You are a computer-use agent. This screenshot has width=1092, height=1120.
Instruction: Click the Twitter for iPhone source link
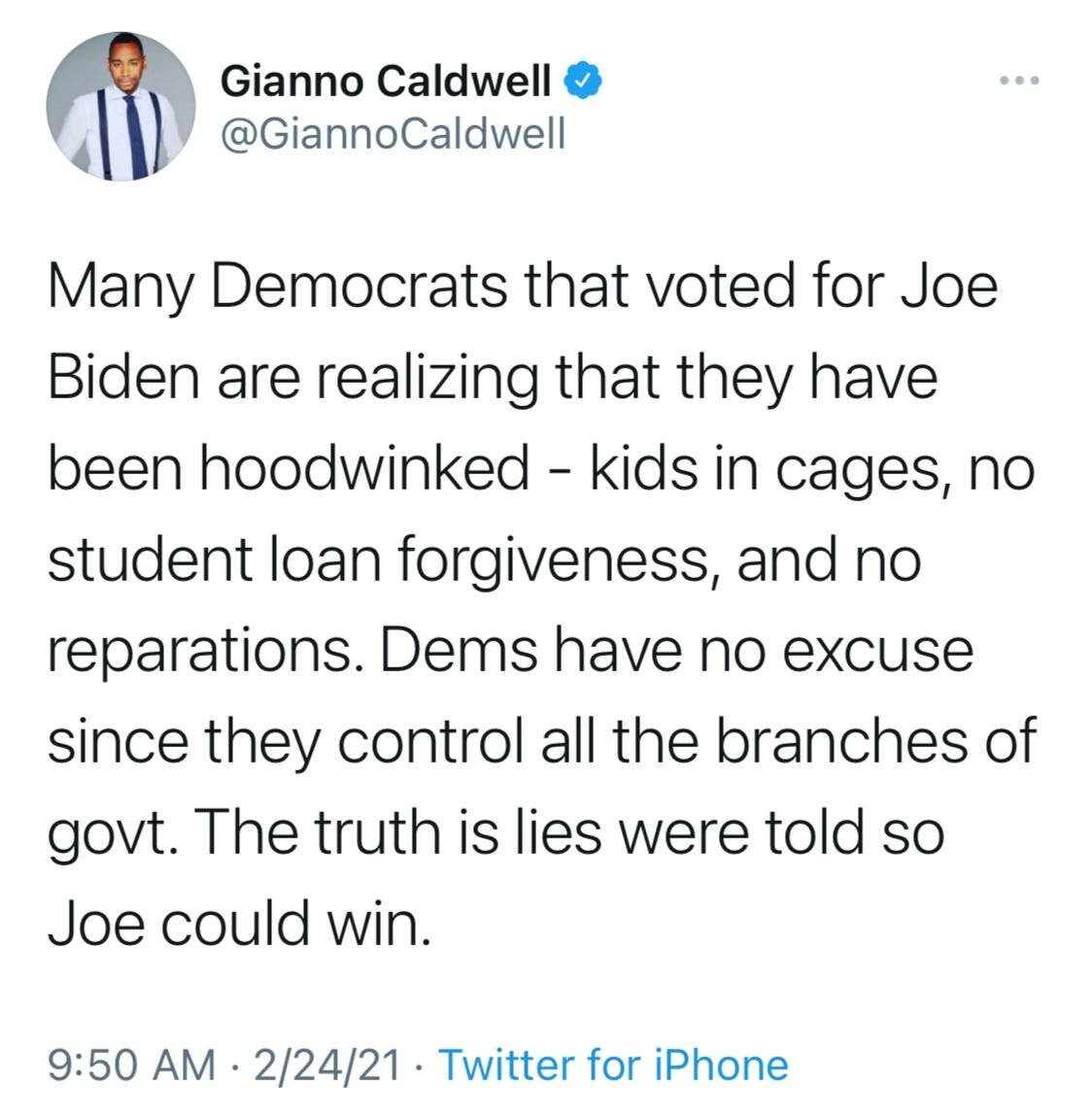tap(613, 1065)
